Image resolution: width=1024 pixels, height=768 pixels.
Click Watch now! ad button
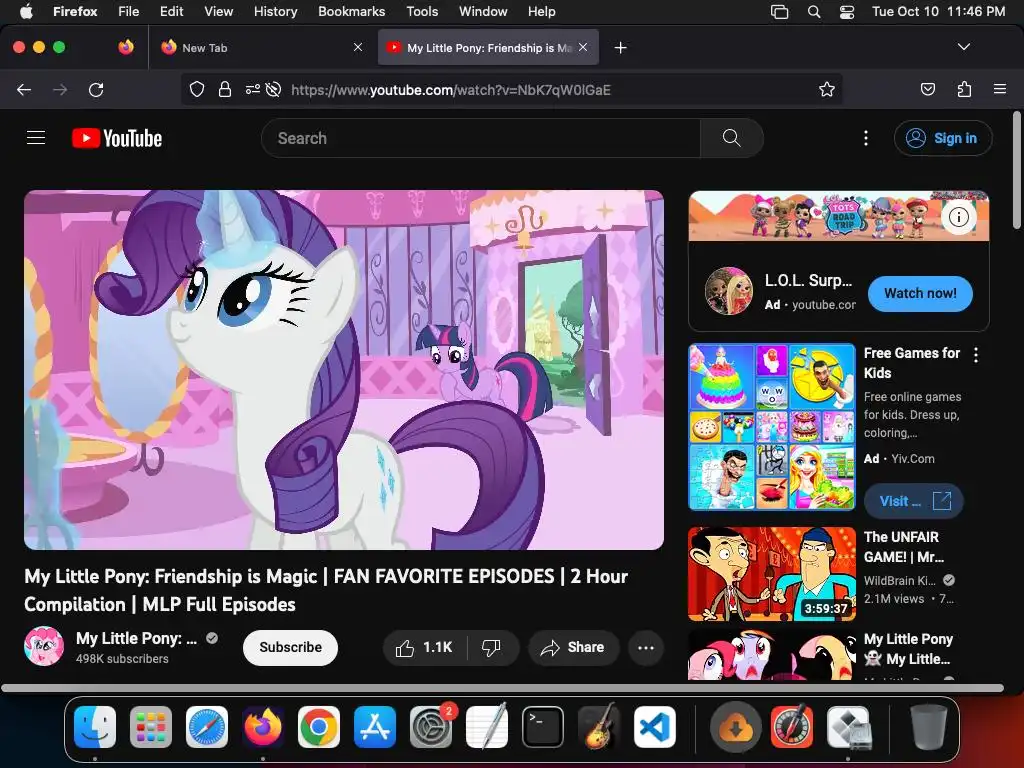pyautogui.click(x=920, y=293)
